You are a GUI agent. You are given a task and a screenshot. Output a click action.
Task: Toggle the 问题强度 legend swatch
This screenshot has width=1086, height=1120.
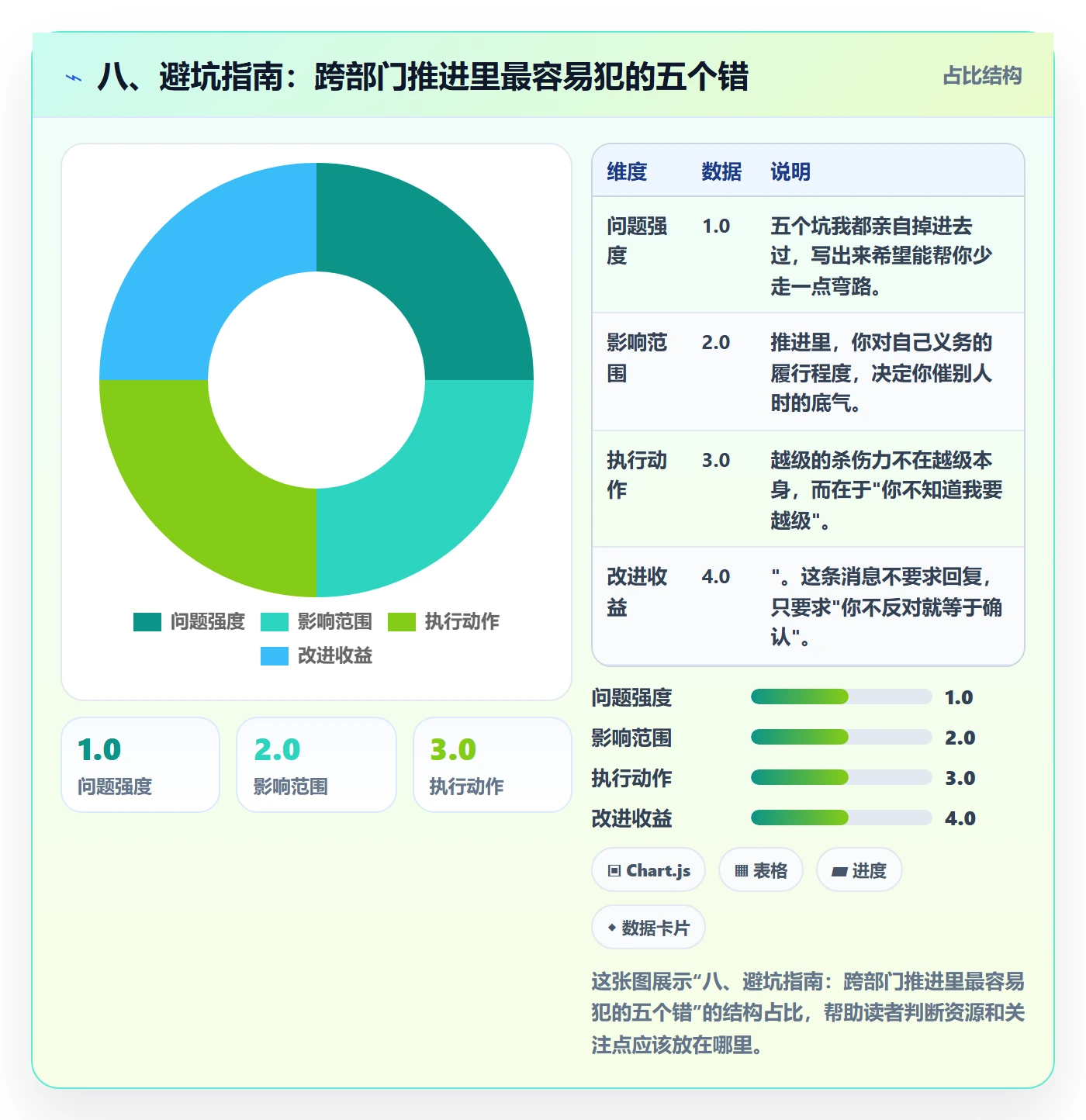tap(147, 622)
